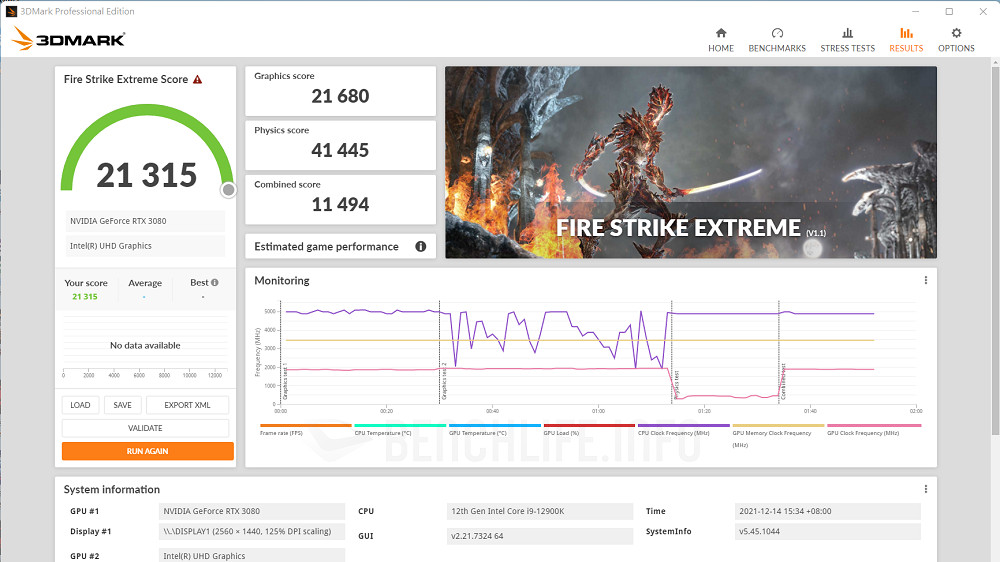This screenshot has height=562, width=1000.
Task: Toggle GPU Temperature legend swatch
Action: [494, 425]
